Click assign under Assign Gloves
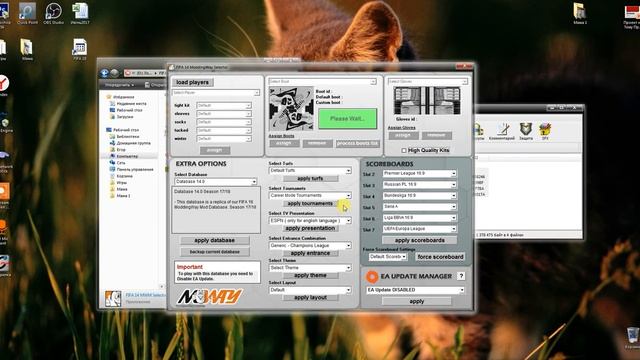640x360 pixels. pos(403,135)
